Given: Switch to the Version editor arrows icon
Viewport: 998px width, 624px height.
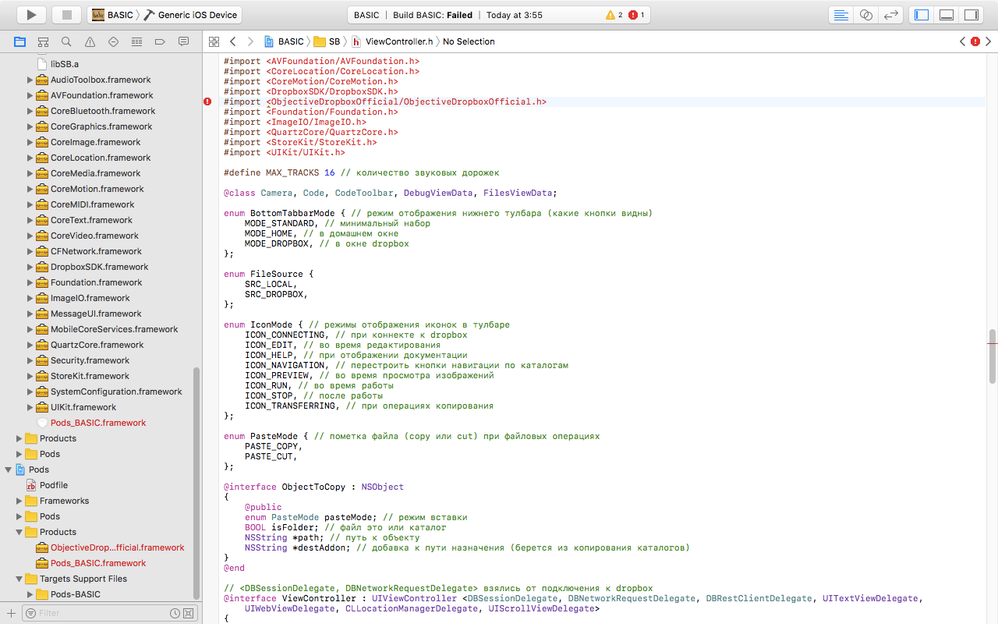Looking at the screenshot, I should tap(890, 15).
